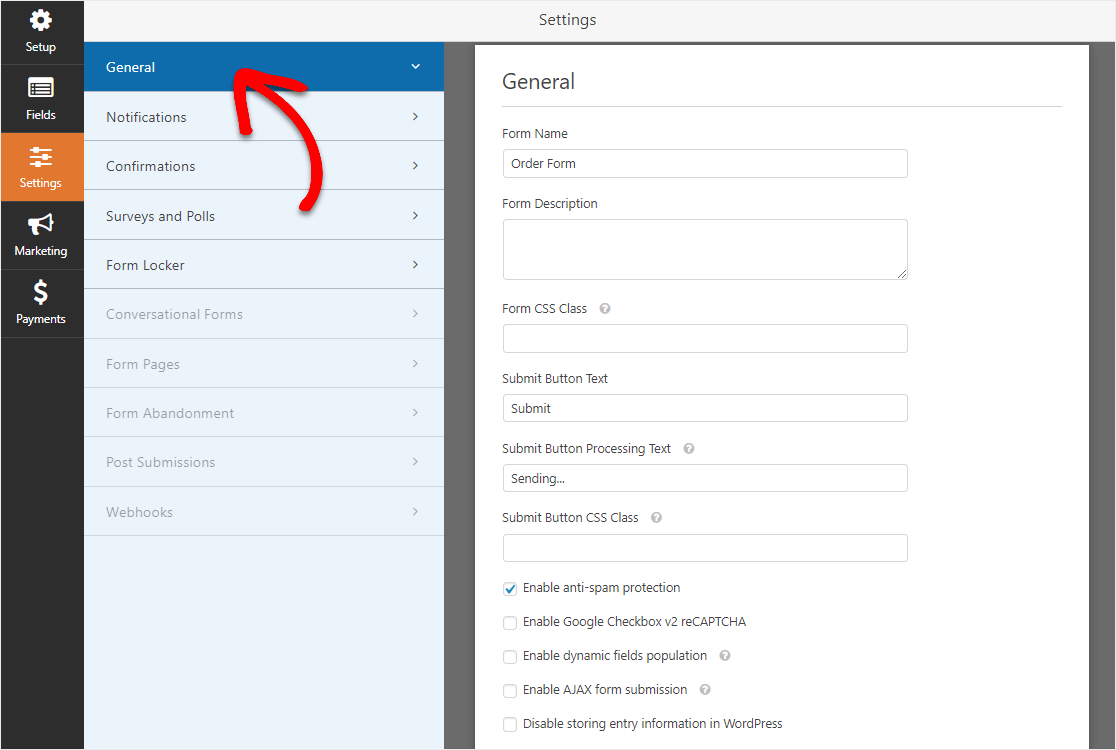The height and width of the screenshot is (750, 1116).
Task: Click the Submit Button Processing Text field
Action: click(705, 478)
